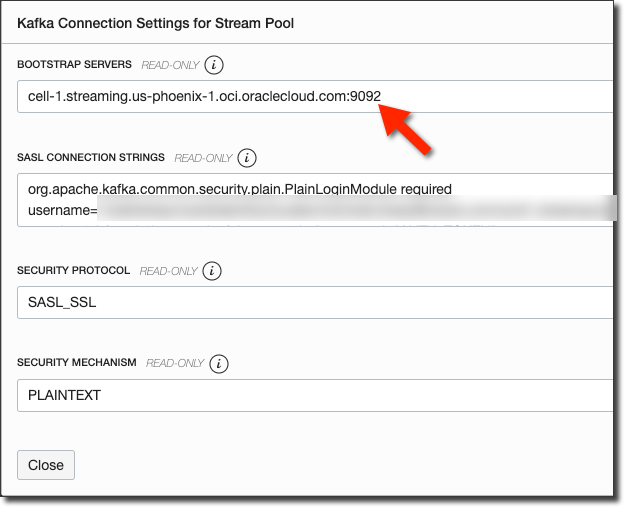Click the info icon next to Security Mechanism

click(220, 363)
